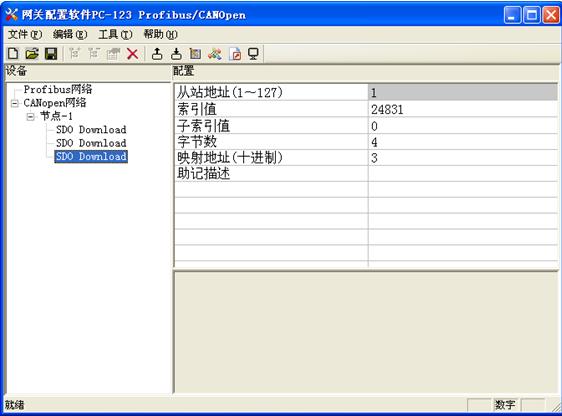Collapse the 节点-1 tree branch
The image size is (562, 416).
31,117
